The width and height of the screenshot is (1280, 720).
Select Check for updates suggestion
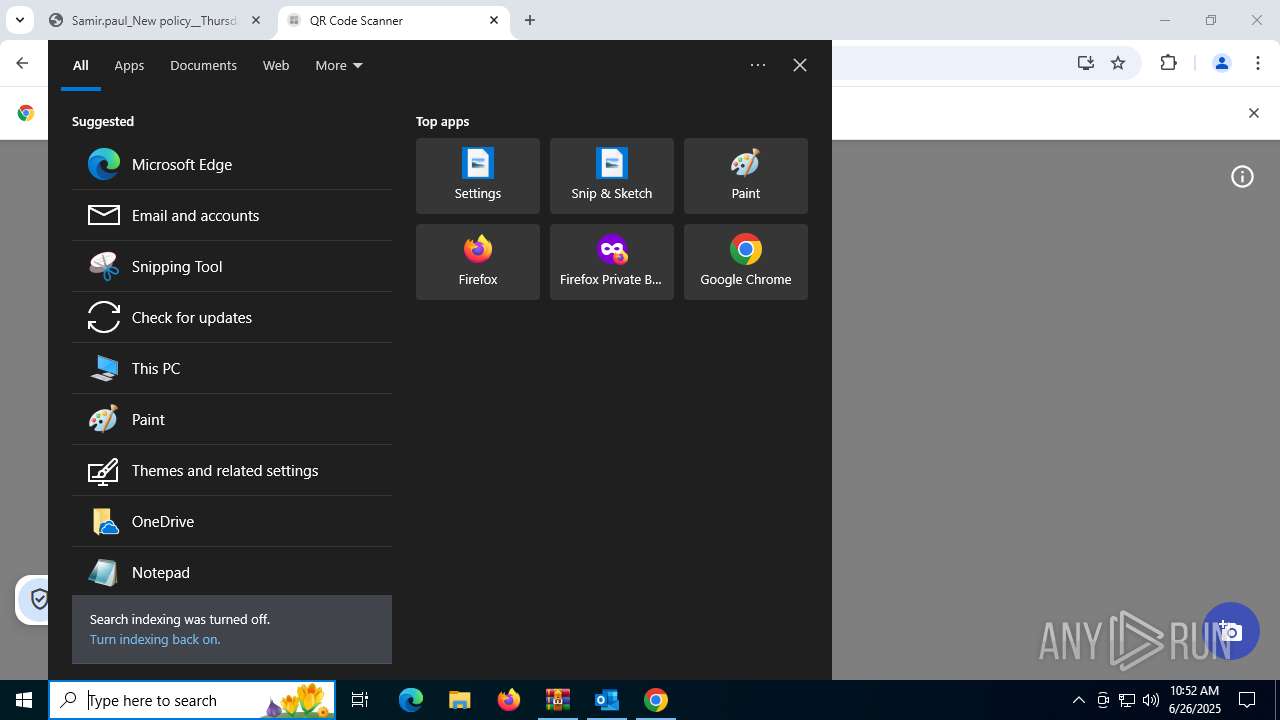(232, 317)
